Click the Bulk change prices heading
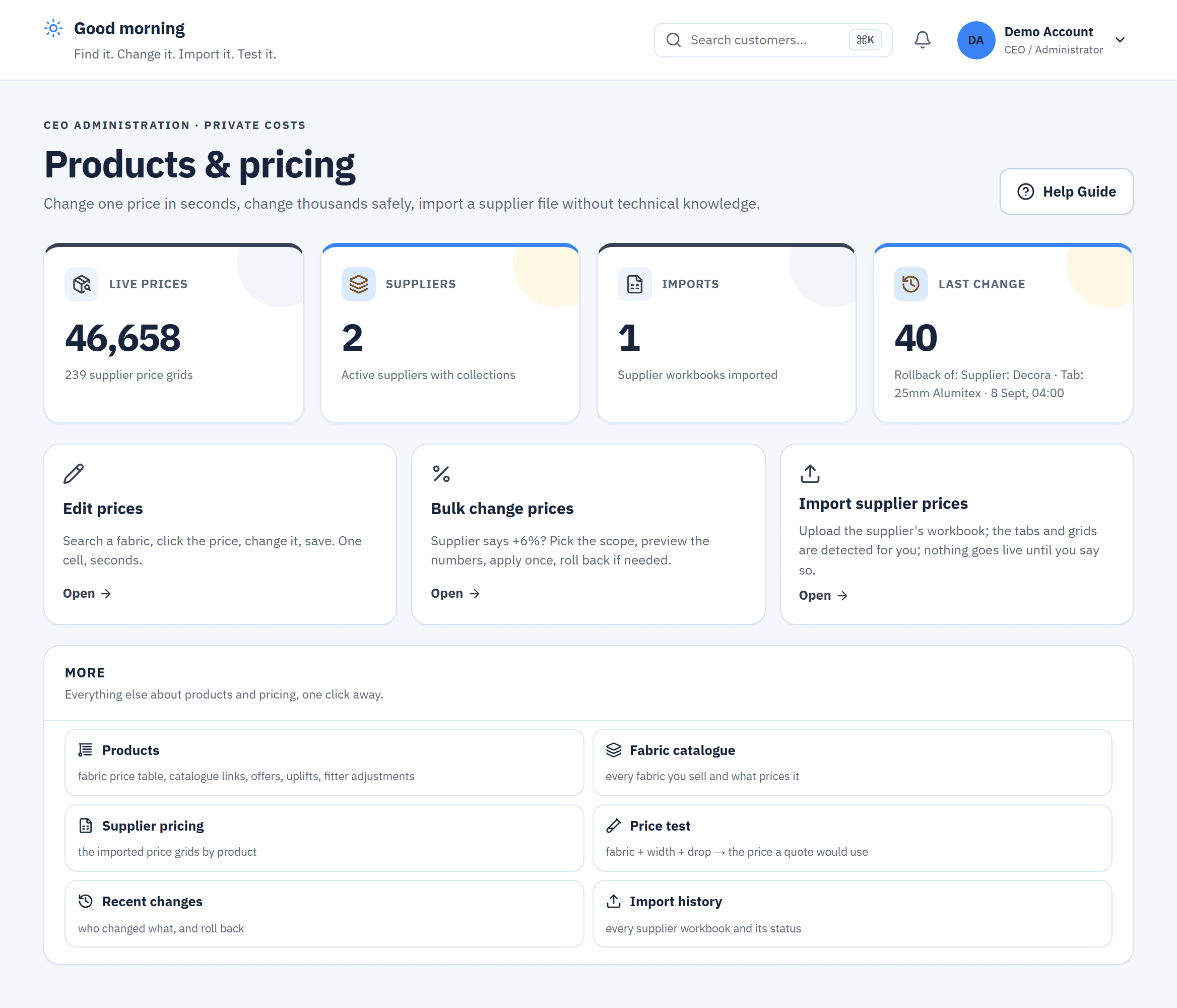 click(x=502, y=509)
